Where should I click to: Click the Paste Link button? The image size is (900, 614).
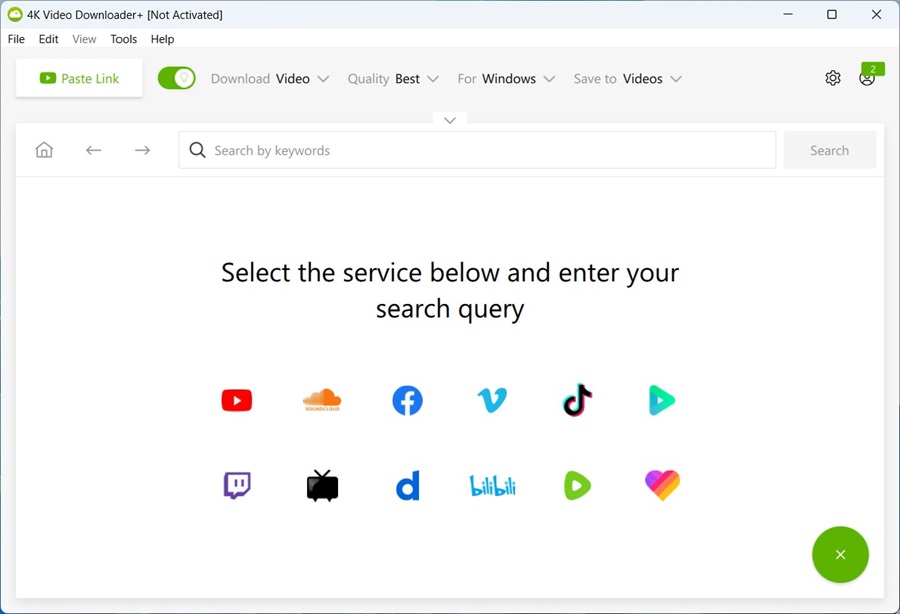click(x=79, y=77)
